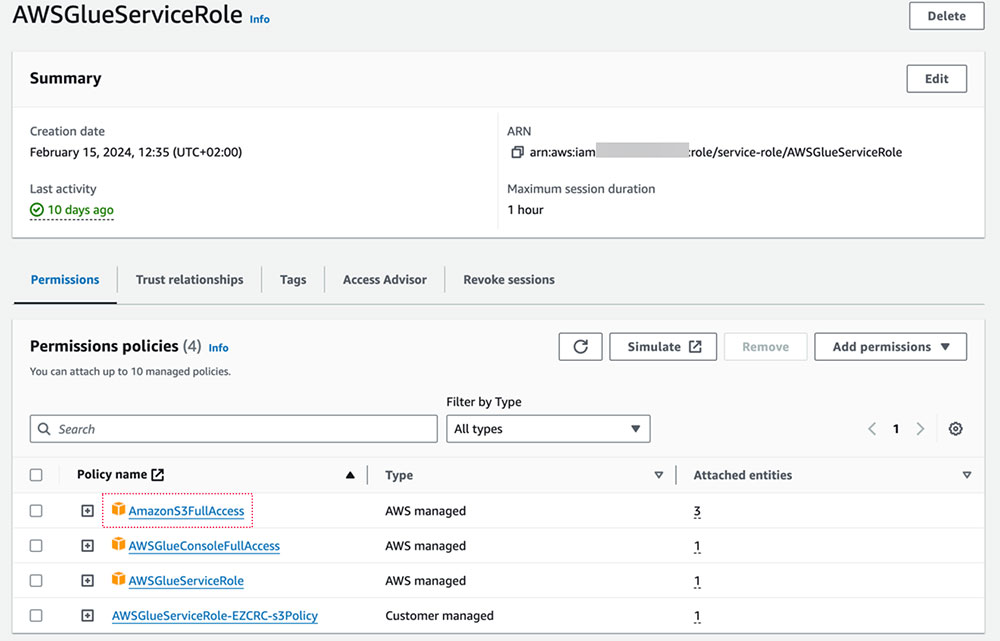The height and width of the screenshot is (641, 1000).
Task: Click attached entities count for AWSGlueServiceRole policy
Action: coord(697,581)
